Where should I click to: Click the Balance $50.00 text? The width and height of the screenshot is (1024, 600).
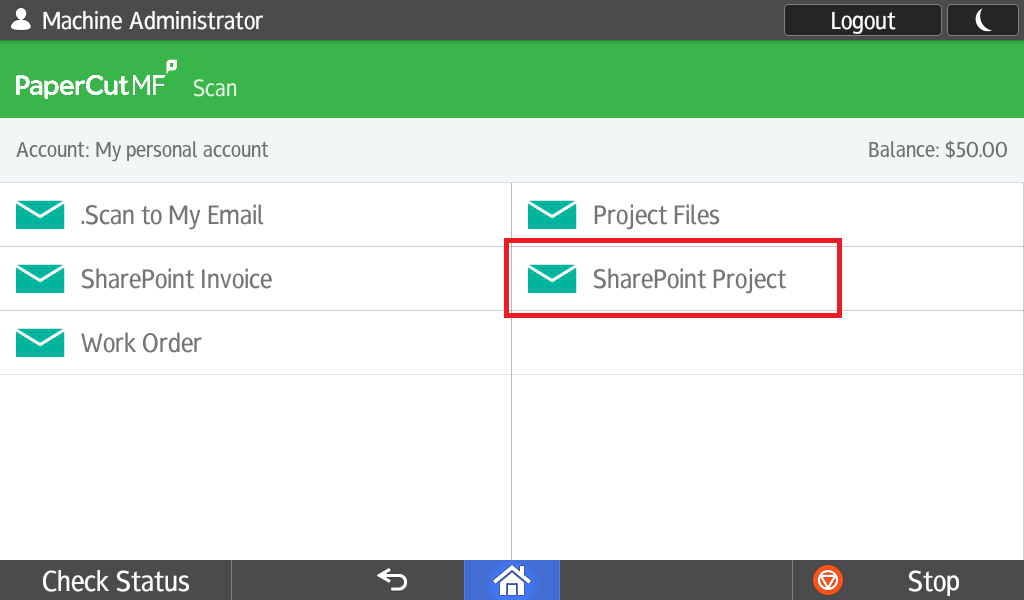[937, 150]
